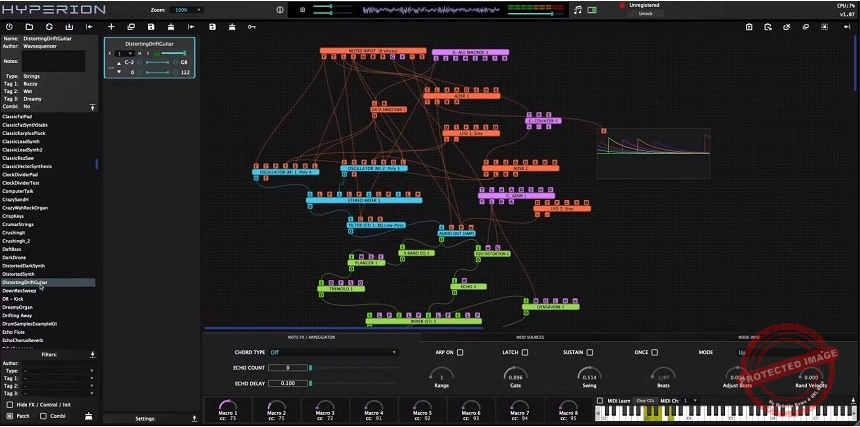Viewport: 860px width, 427px height.
Task: Open the Tag 3 filter dropdown
Action: pyautogui.click(x=59, y=394)
